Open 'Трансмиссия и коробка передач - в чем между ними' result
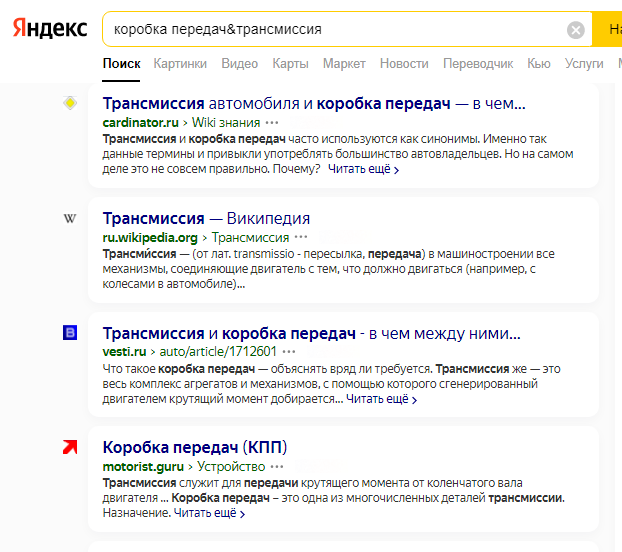The width and height of the screenshot is (622, 552). 311,334
